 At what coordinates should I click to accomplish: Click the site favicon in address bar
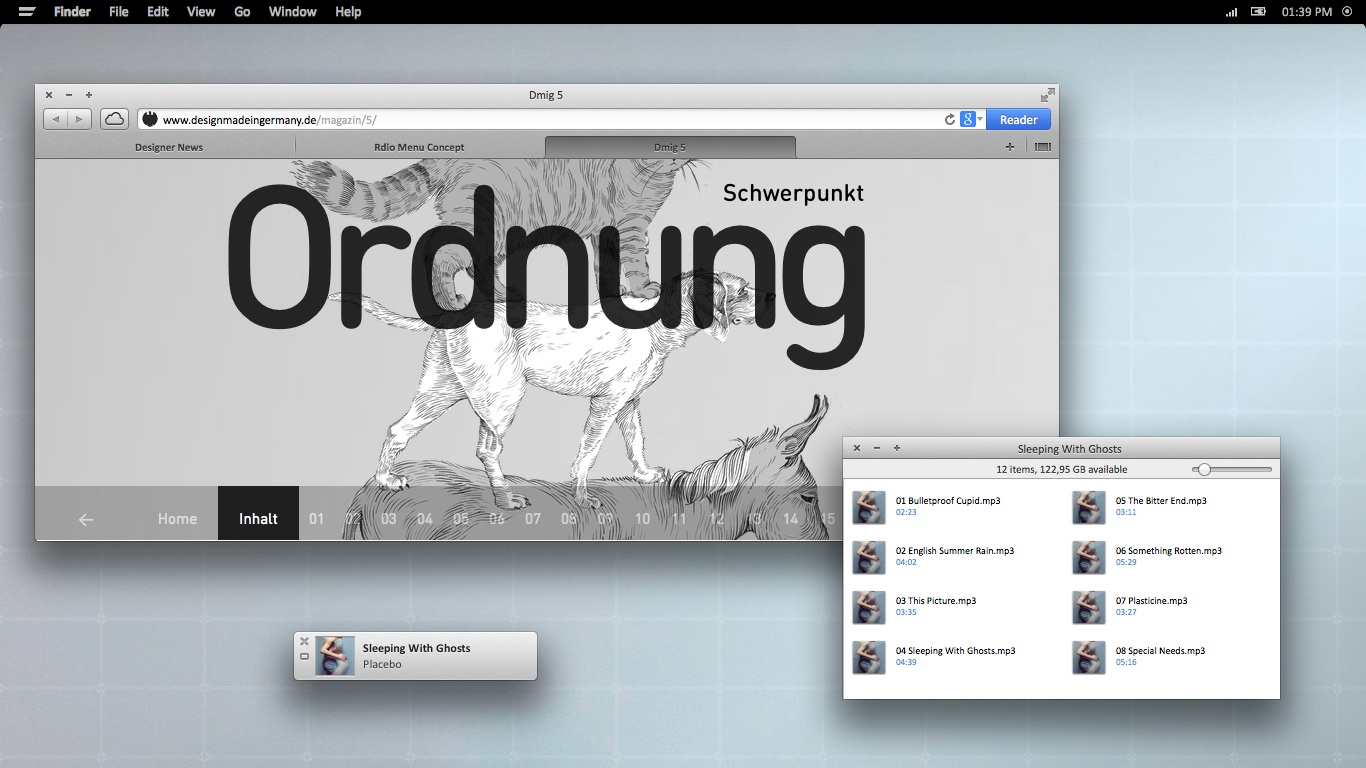pyautogui.click(x=150, y=119)
